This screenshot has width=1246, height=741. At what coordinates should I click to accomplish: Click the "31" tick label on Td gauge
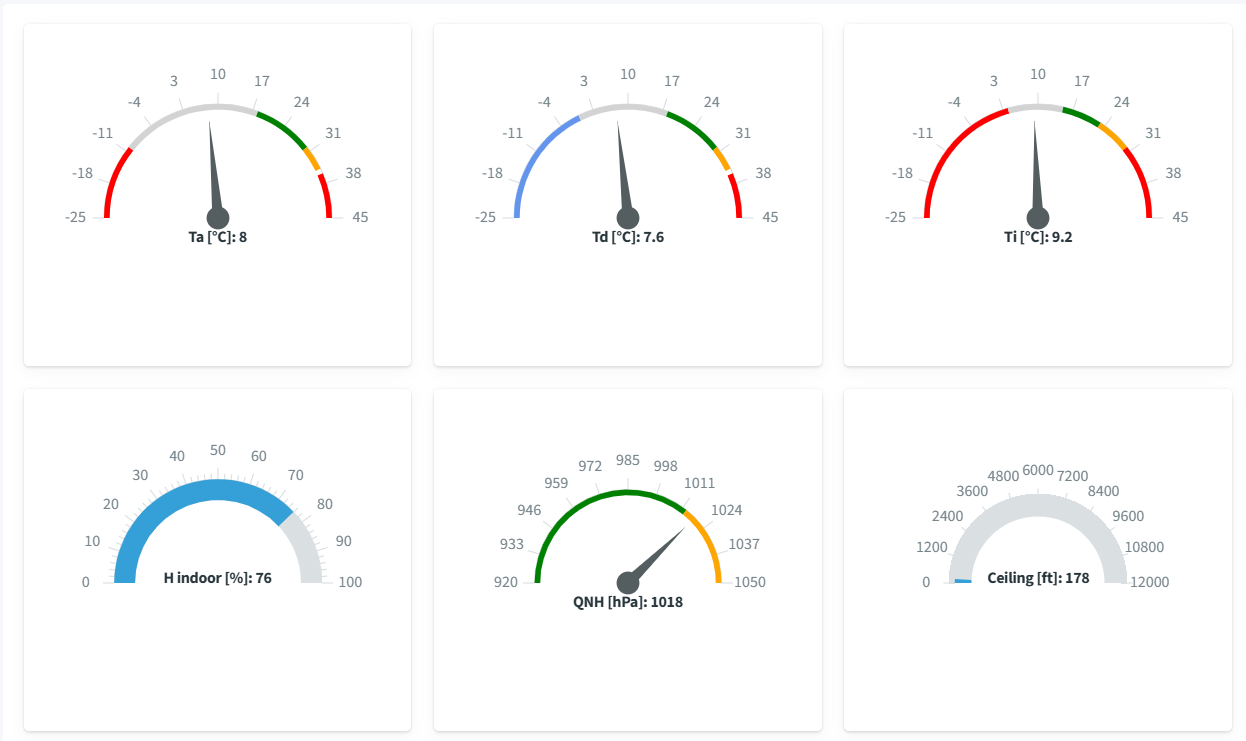click(x=743, y=133)
